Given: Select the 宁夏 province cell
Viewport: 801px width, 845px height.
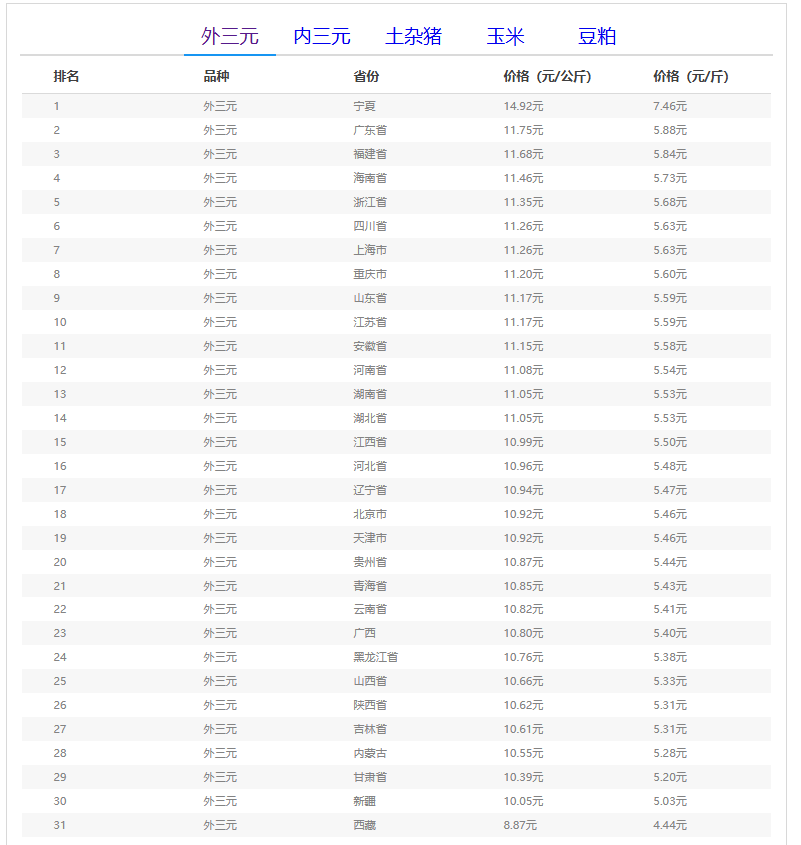Looking at the screenshot, I should [364, 106].
